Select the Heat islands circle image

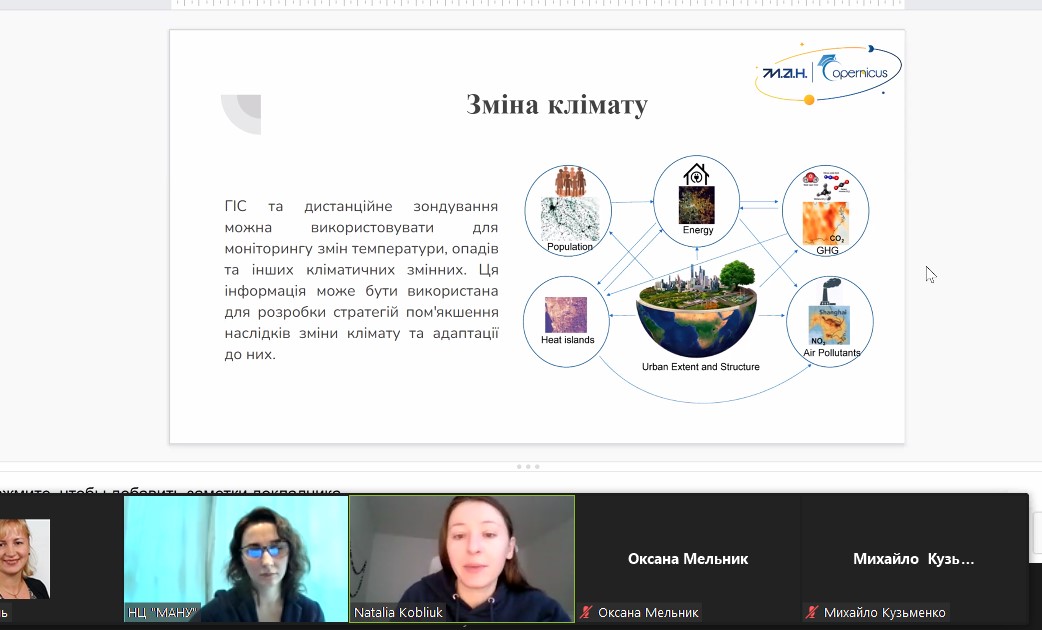(x=567, y=320)
